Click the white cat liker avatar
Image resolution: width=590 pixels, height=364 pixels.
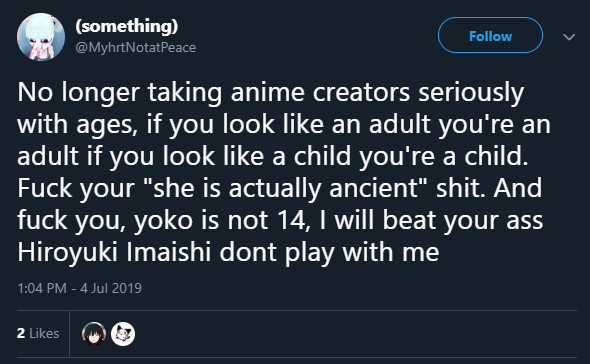[123, 334]
